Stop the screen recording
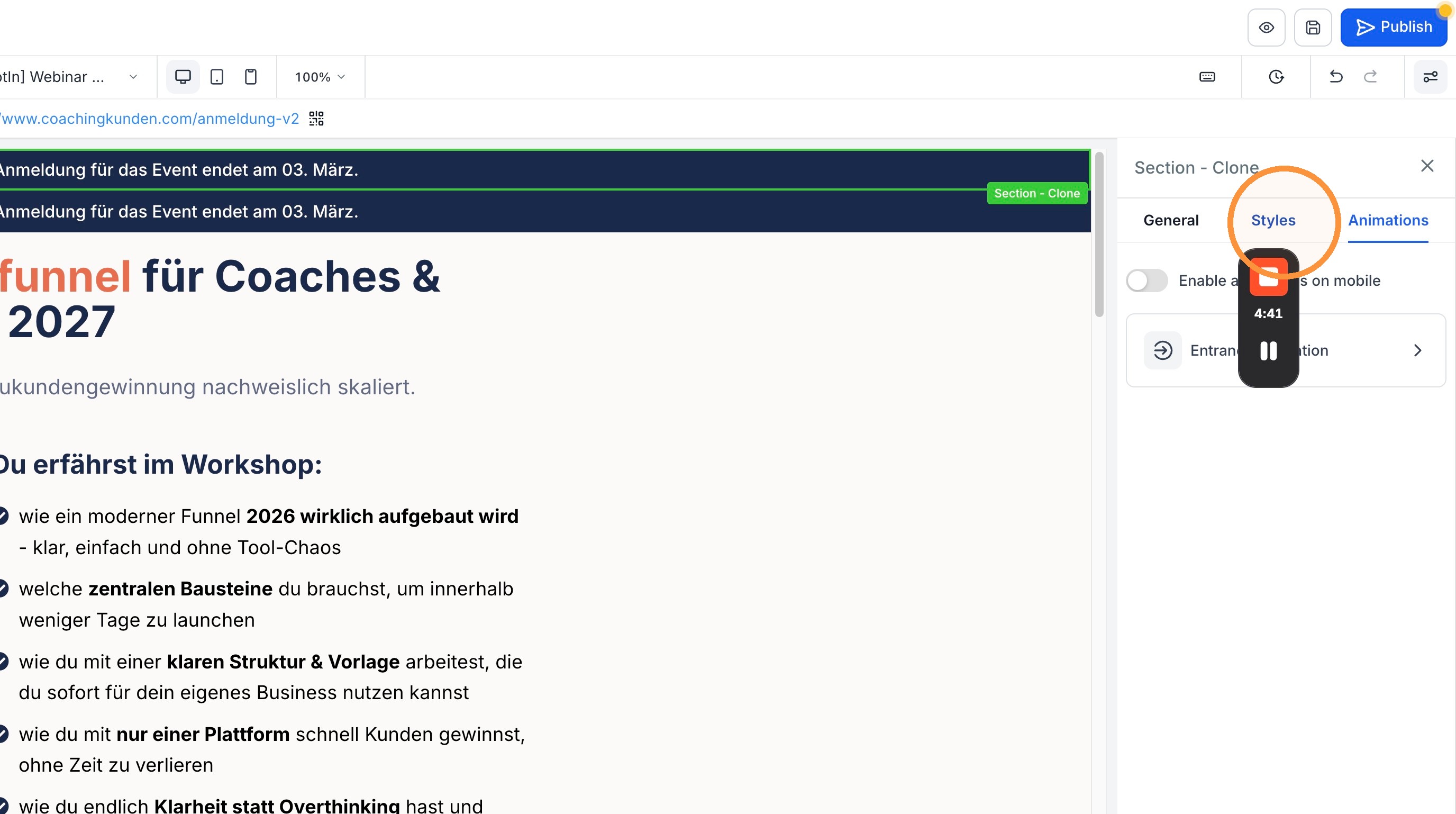 tap(1268, 277)
